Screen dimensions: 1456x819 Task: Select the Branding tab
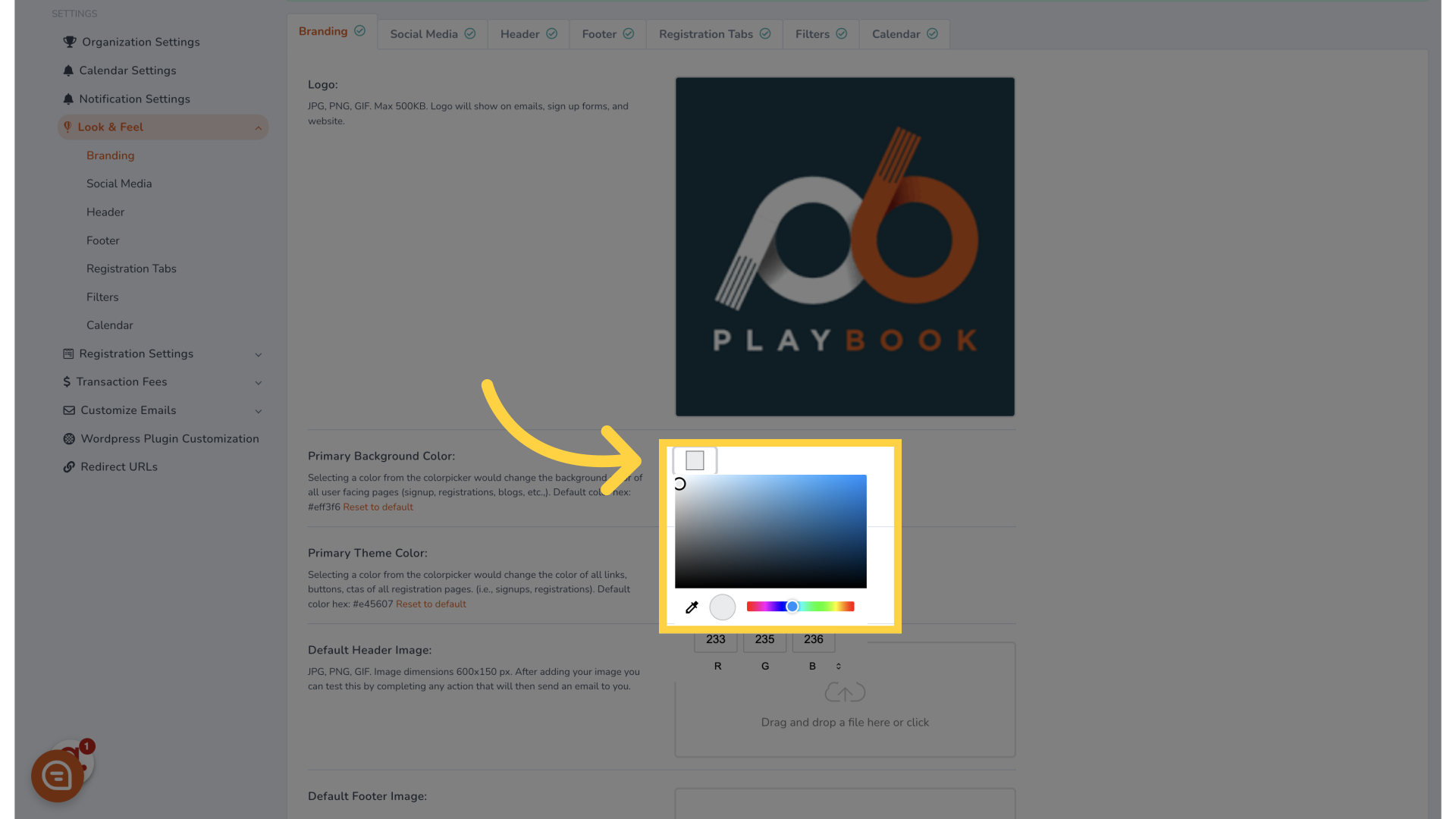tap(332, 32)
